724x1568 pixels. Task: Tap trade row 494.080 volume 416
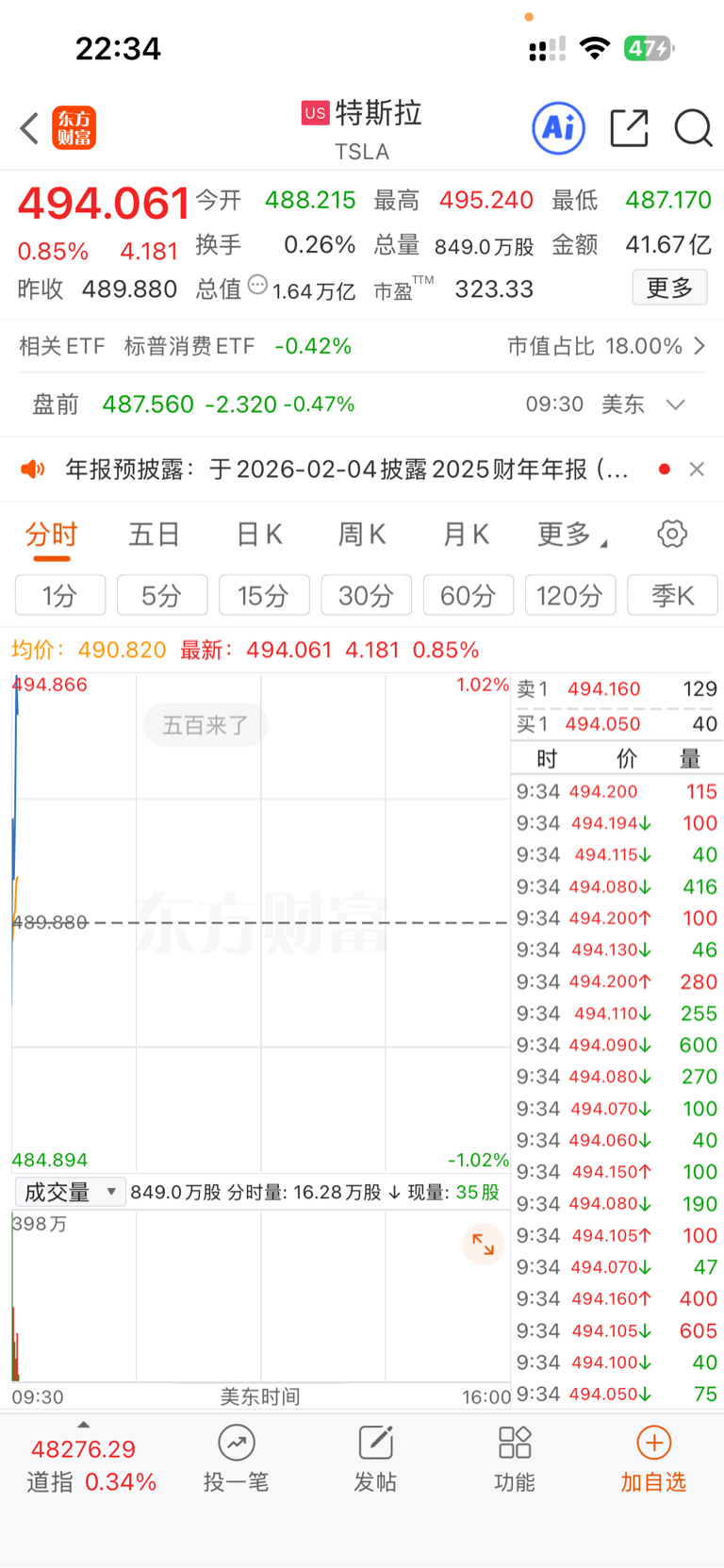pos(617,886)
